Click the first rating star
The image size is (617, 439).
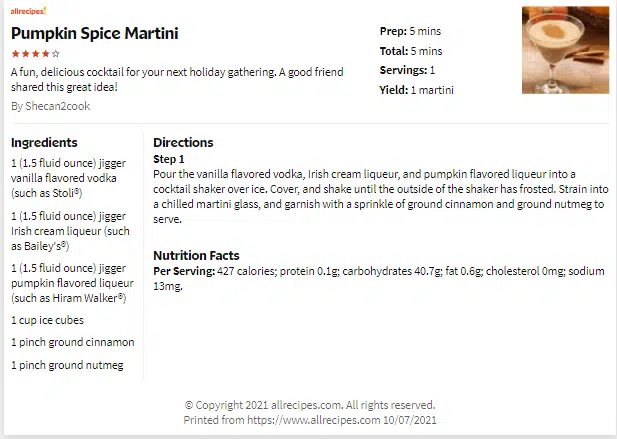click(x=15, y=54)
